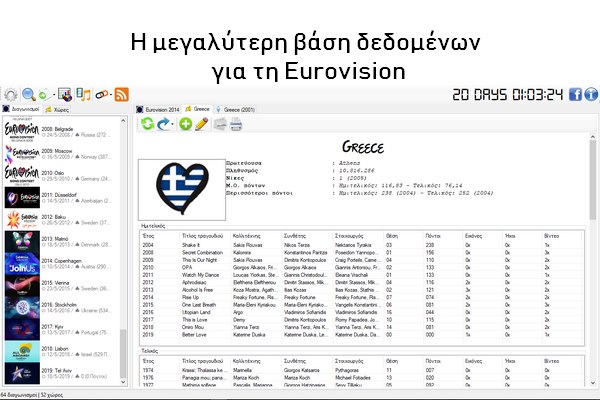Click semifinal Πόντοι column header
This screenshot has width=600, height=400.
[442, 236]
